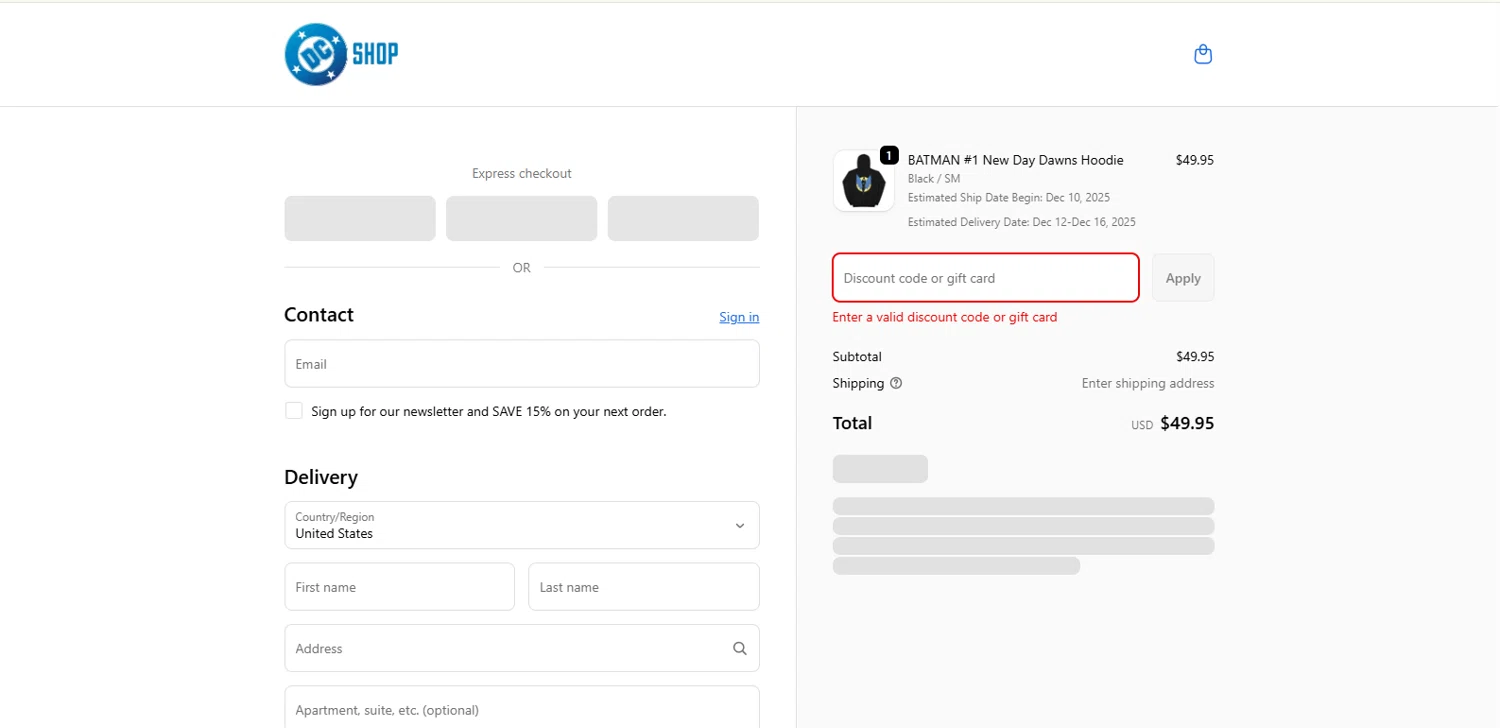1500x728 pixels.
Task: Click the shipping help question mark icon
Action: pos(896,383)
